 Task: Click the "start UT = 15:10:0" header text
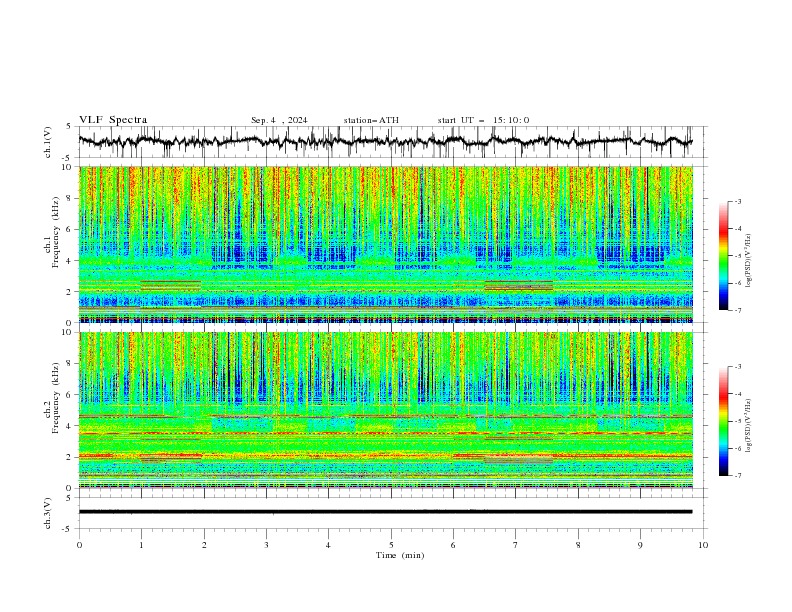[x=483, y=120]
